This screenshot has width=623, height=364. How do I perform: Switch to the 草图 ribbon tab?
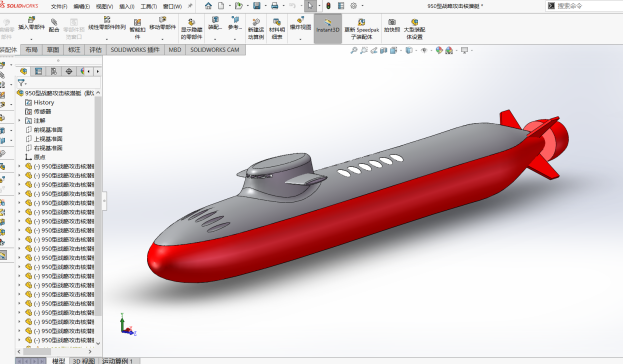(53, 50)
